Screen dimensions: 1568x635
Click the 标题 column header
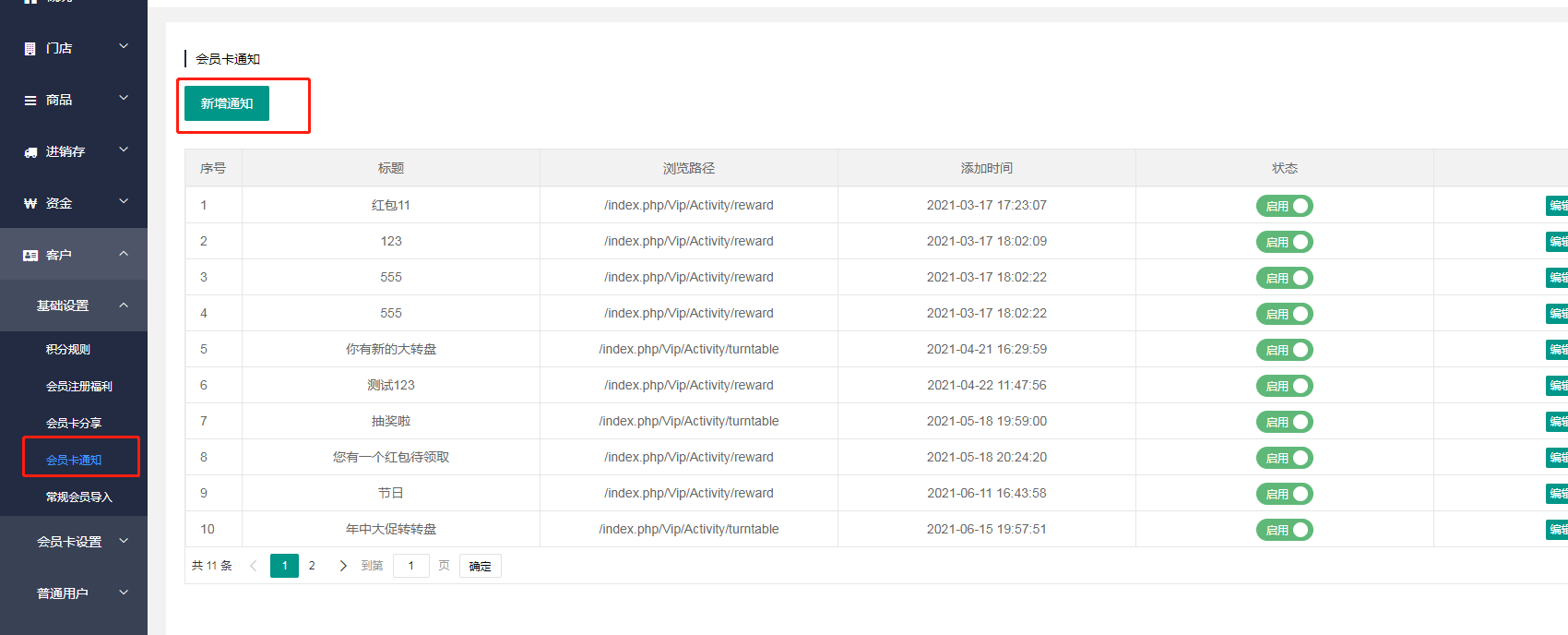pos(391,168)
